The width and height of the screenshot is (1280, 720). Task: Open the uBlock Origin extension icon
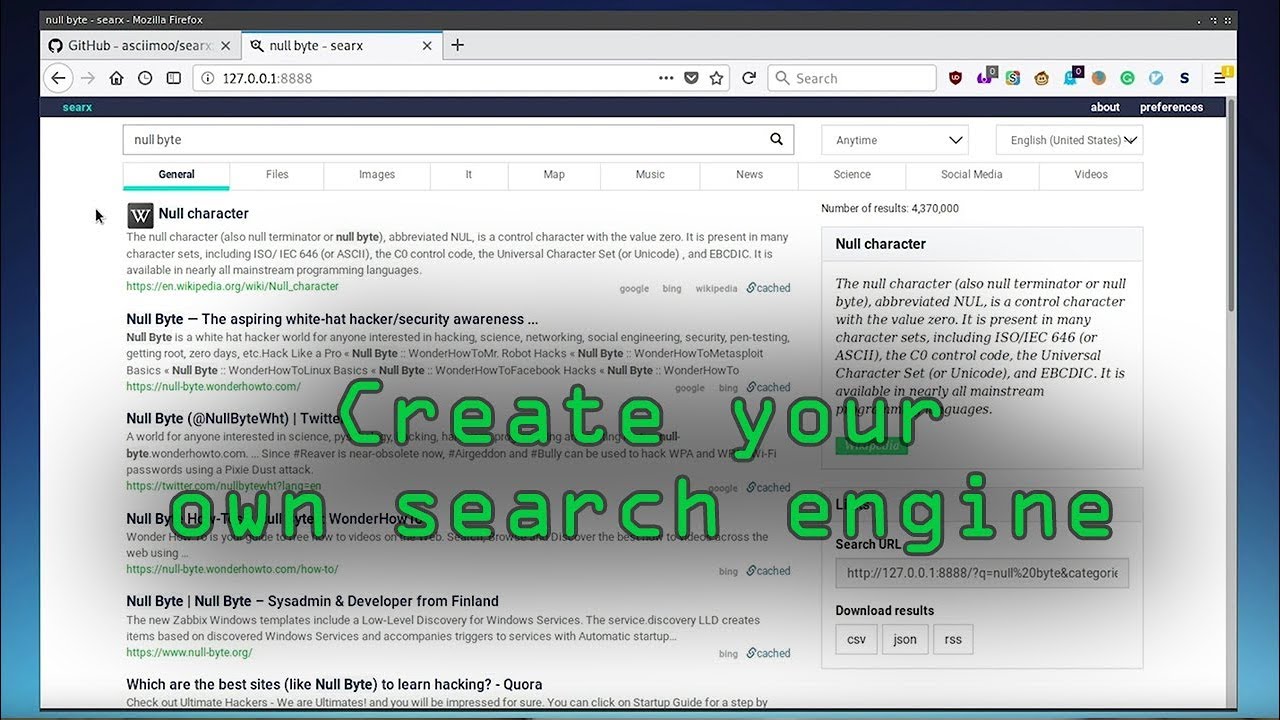click(x=955, y=78)
